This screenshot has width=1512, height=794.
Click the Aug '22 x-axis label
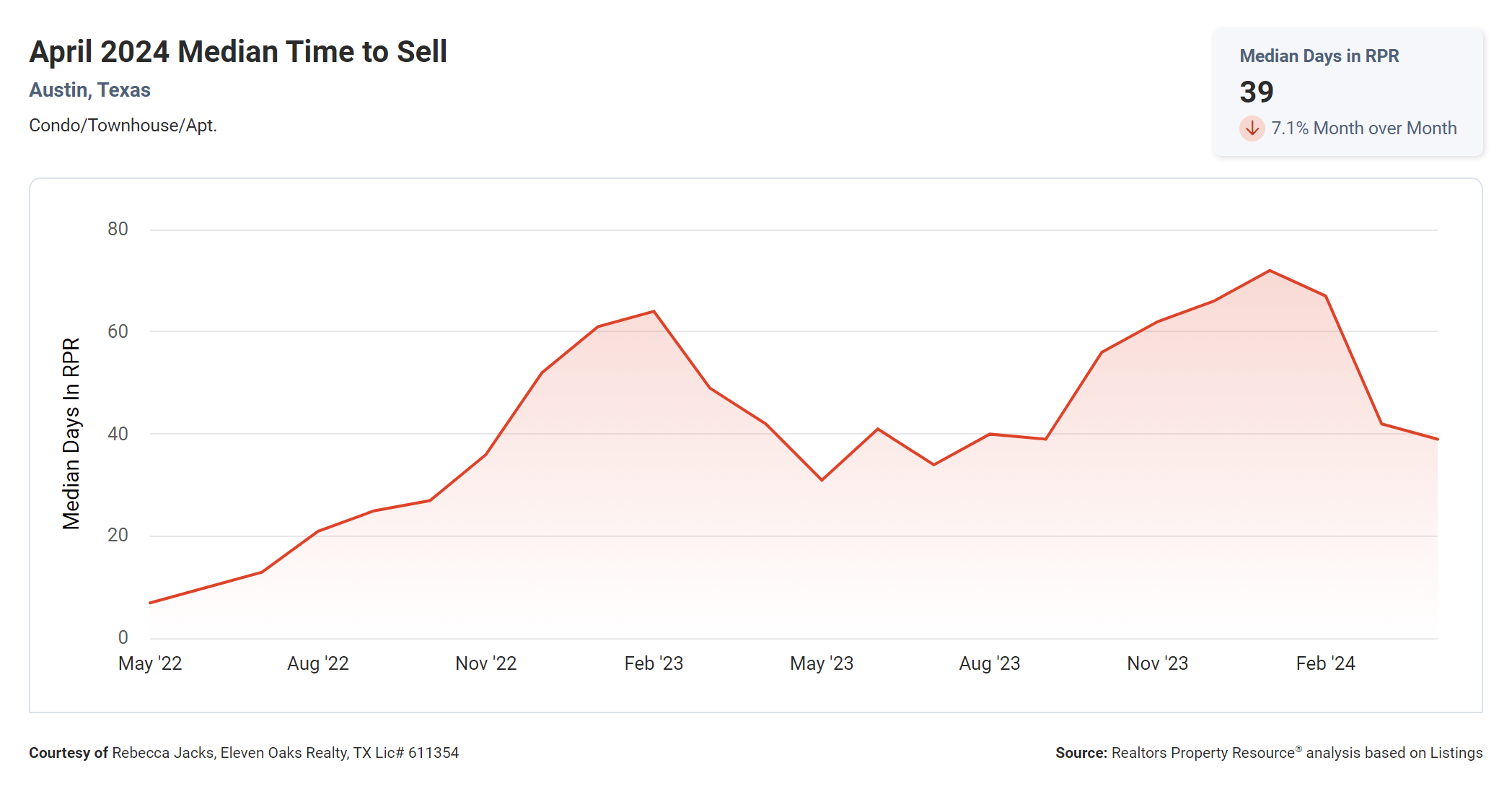(317, 663)
